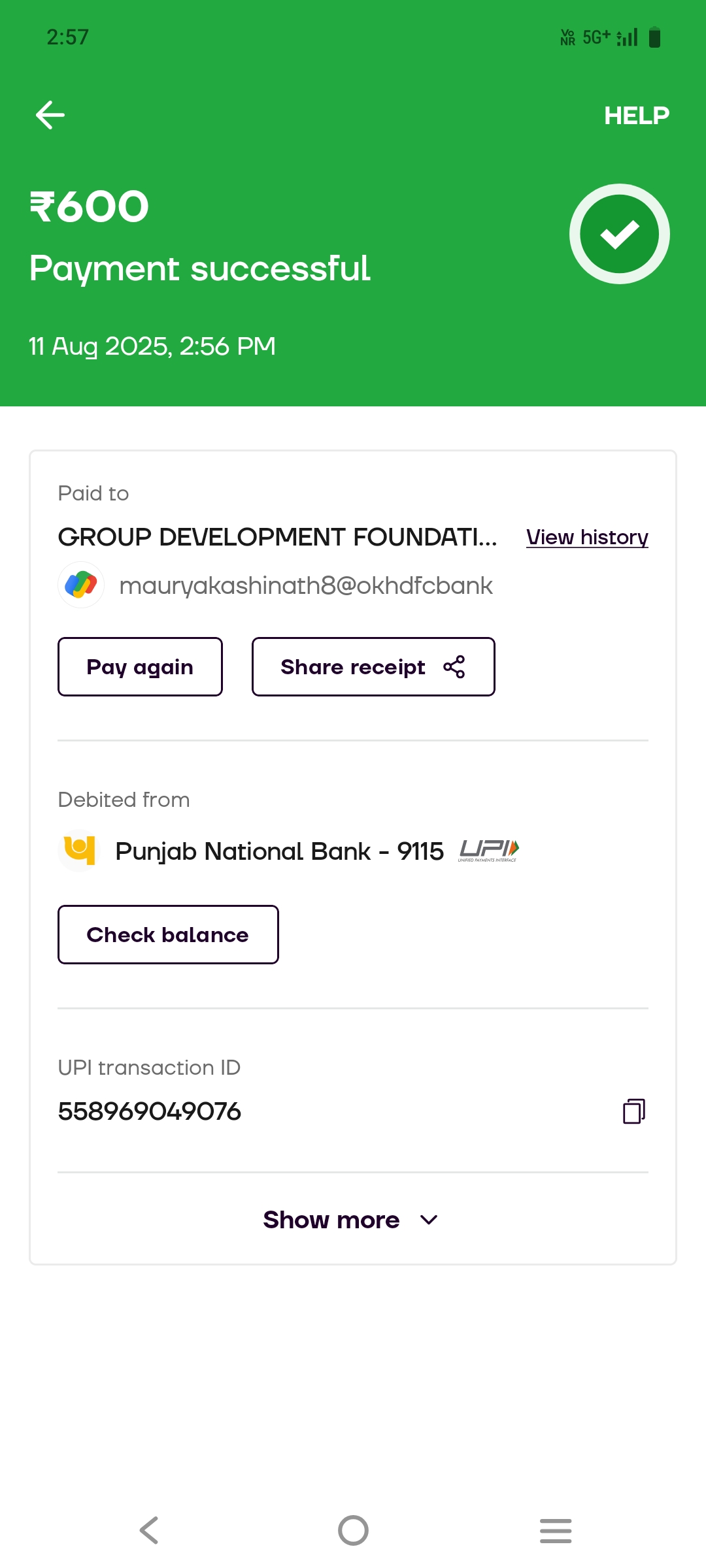Open HELP from the top bar
The image size is (706, 1568).
coord(636,116)
